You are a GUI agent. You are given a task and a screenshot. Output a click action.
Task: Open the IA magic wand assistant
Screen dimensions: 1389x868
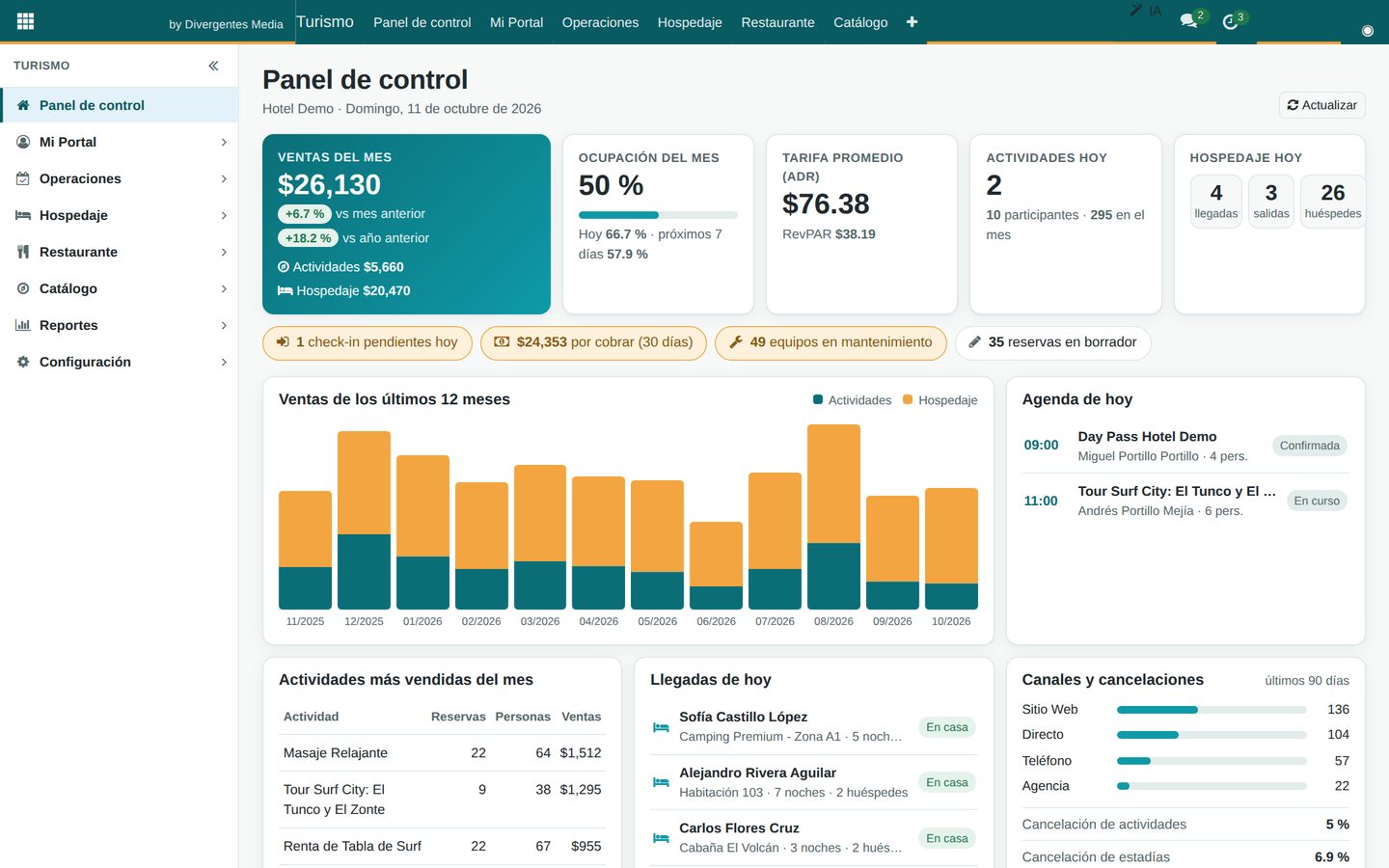click(1146, 11)
